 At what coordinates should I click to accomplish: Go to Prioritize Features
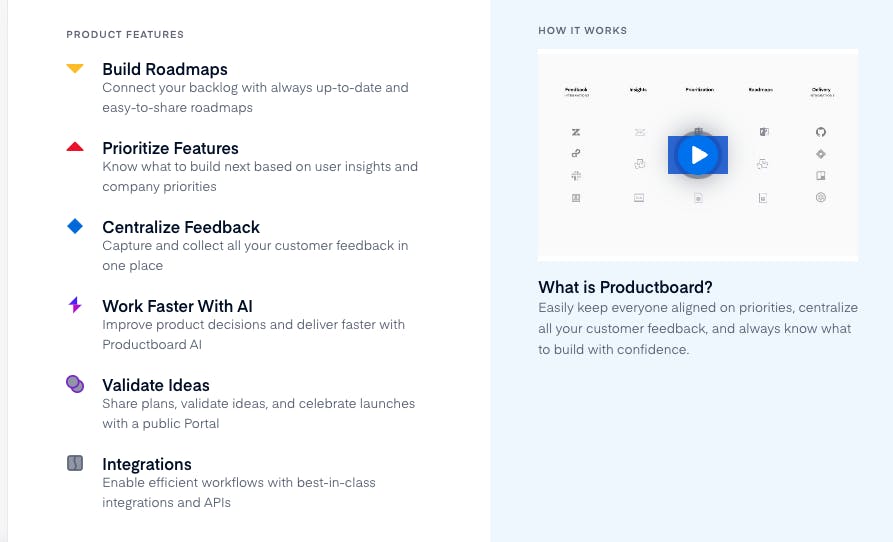(170, 148)
